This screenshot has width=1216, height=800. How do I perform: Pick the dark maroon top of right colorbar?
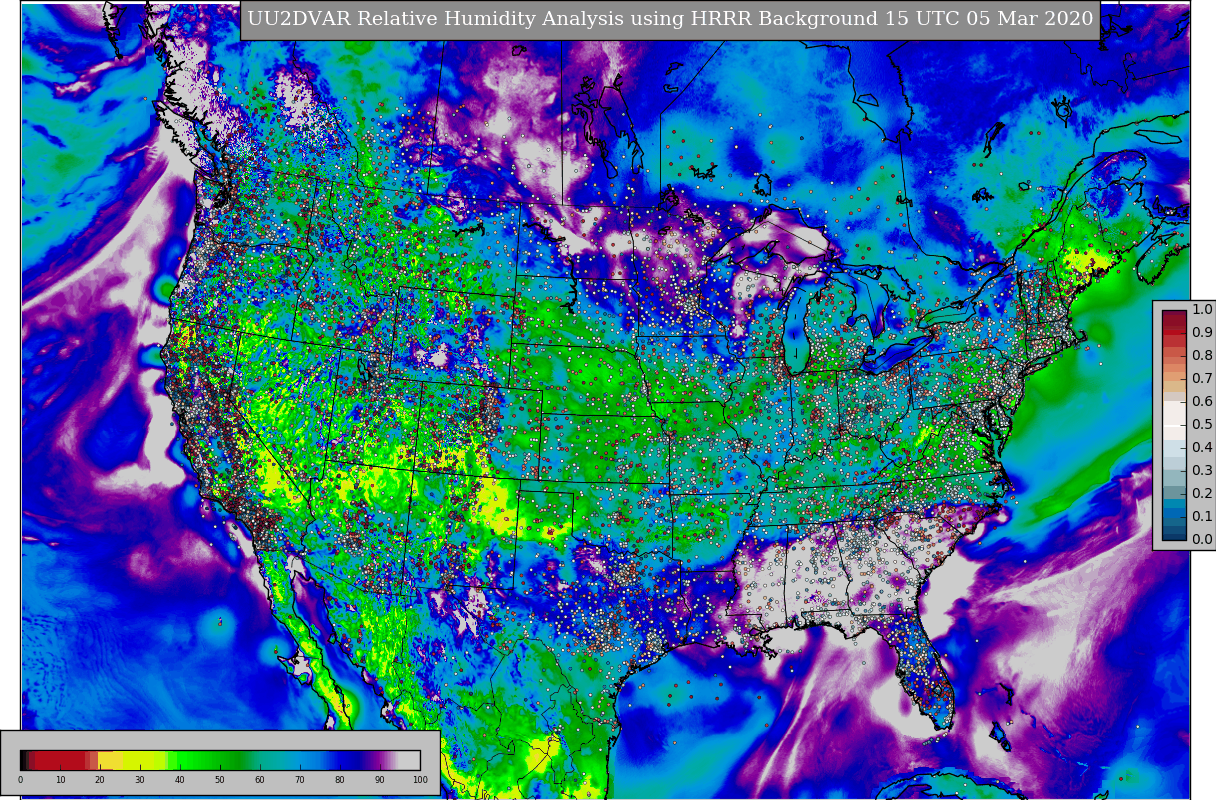point(1174,315)
